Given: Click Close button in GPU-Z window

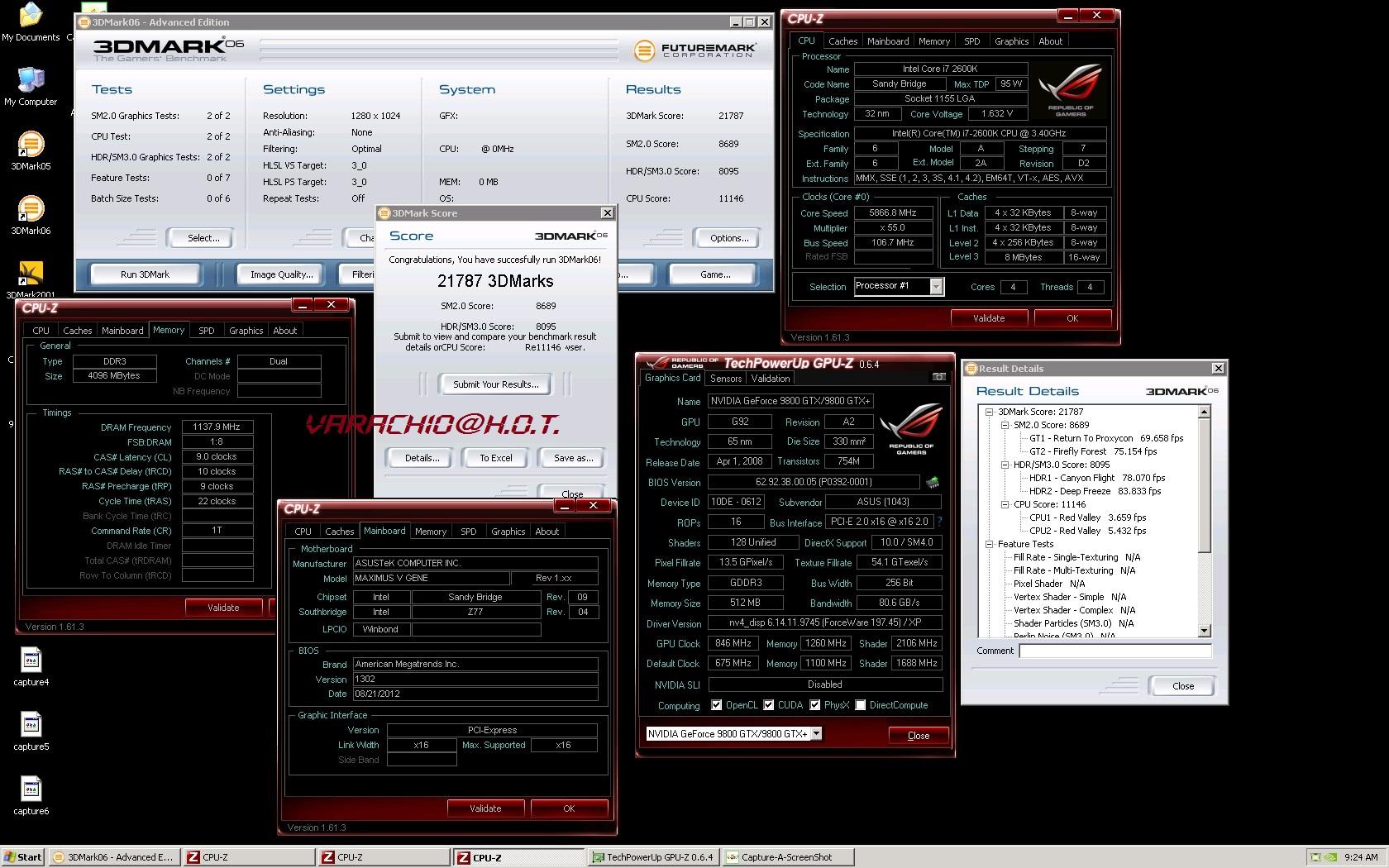Looking at the screenshot, I should [x=918, y=736].
